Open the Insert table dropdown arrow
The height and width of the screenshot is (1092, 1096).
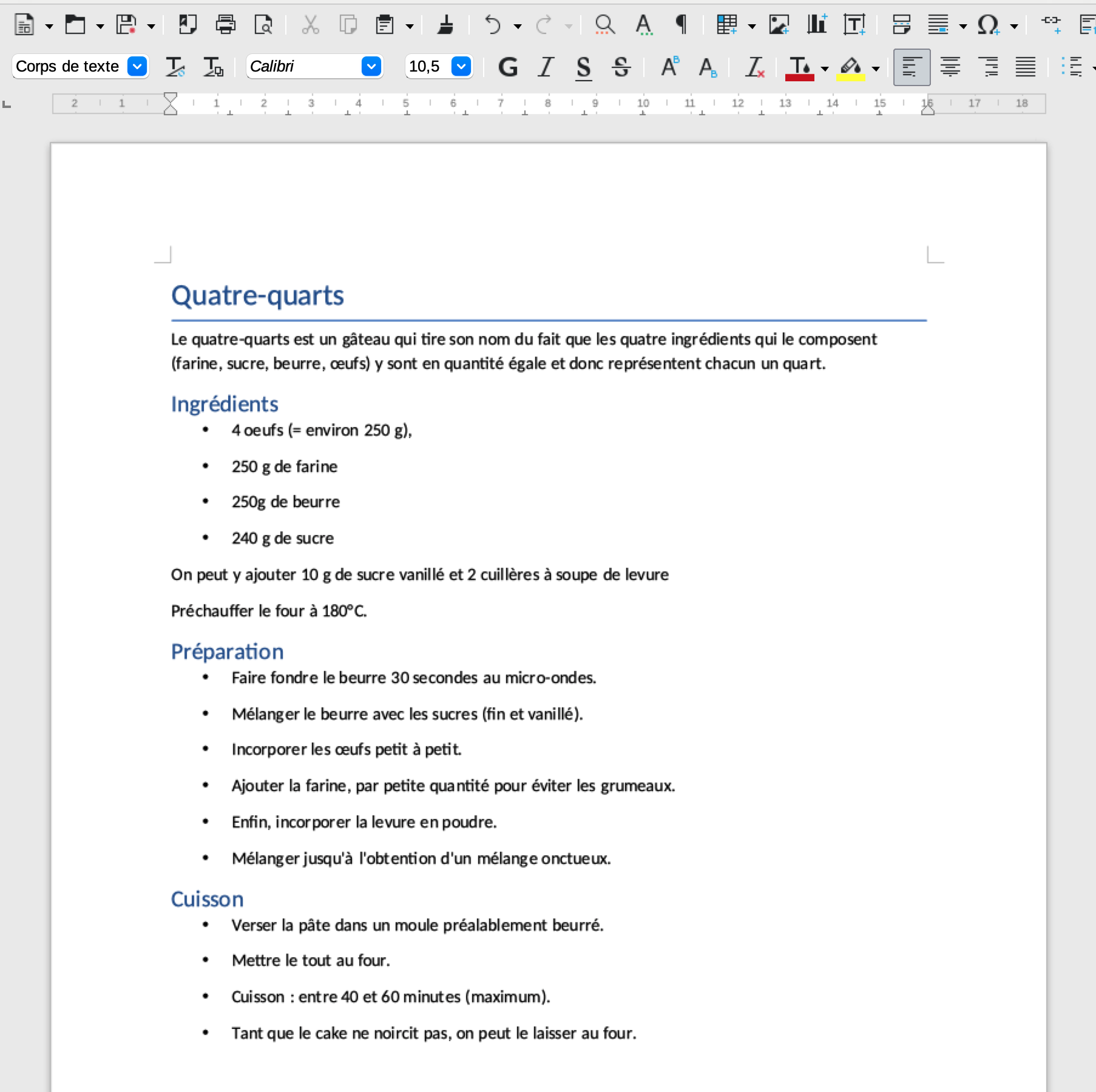(752, 26)
